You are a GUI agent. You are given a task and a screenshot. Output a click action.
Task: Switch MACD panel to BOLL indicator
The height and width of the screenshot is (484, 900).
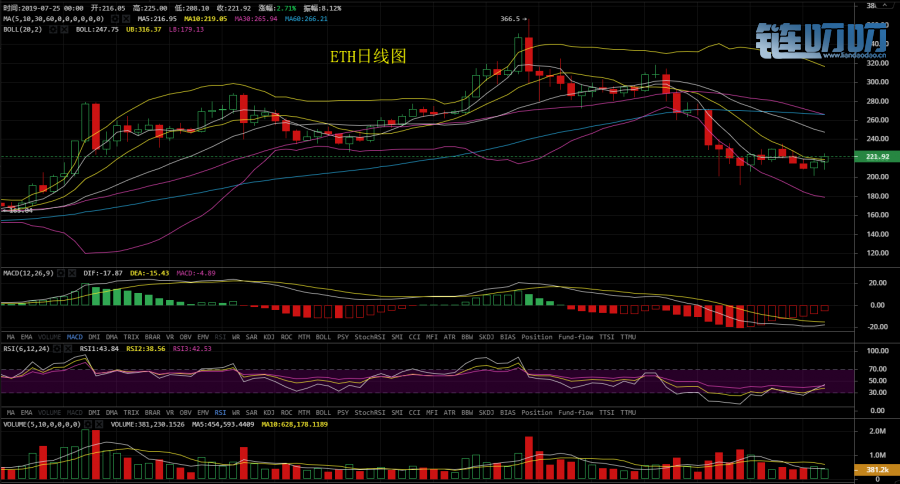(323, 337)
